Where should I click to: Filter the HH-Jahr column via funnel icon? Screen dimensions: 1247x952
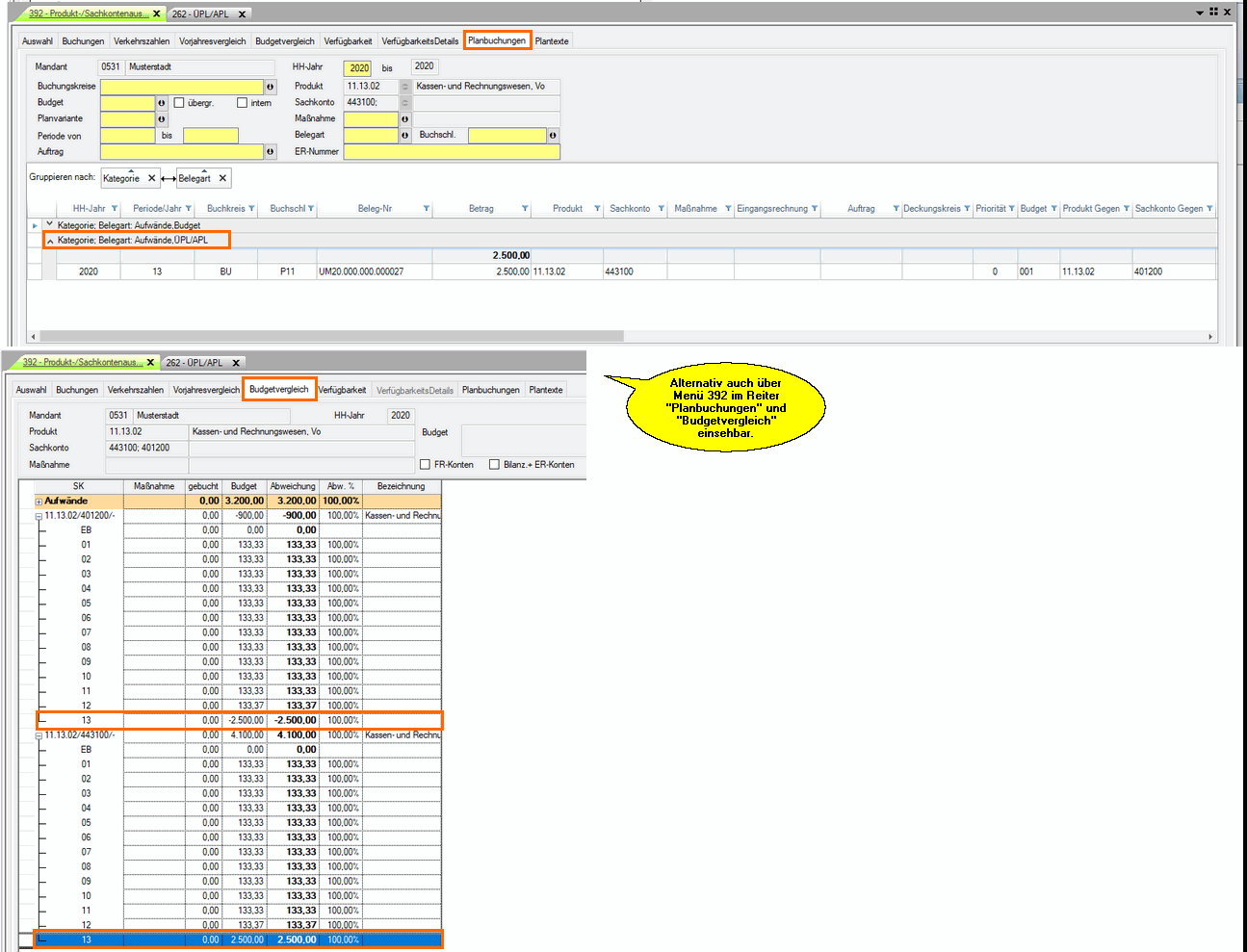pyautogui.click(x=115, y=209)
